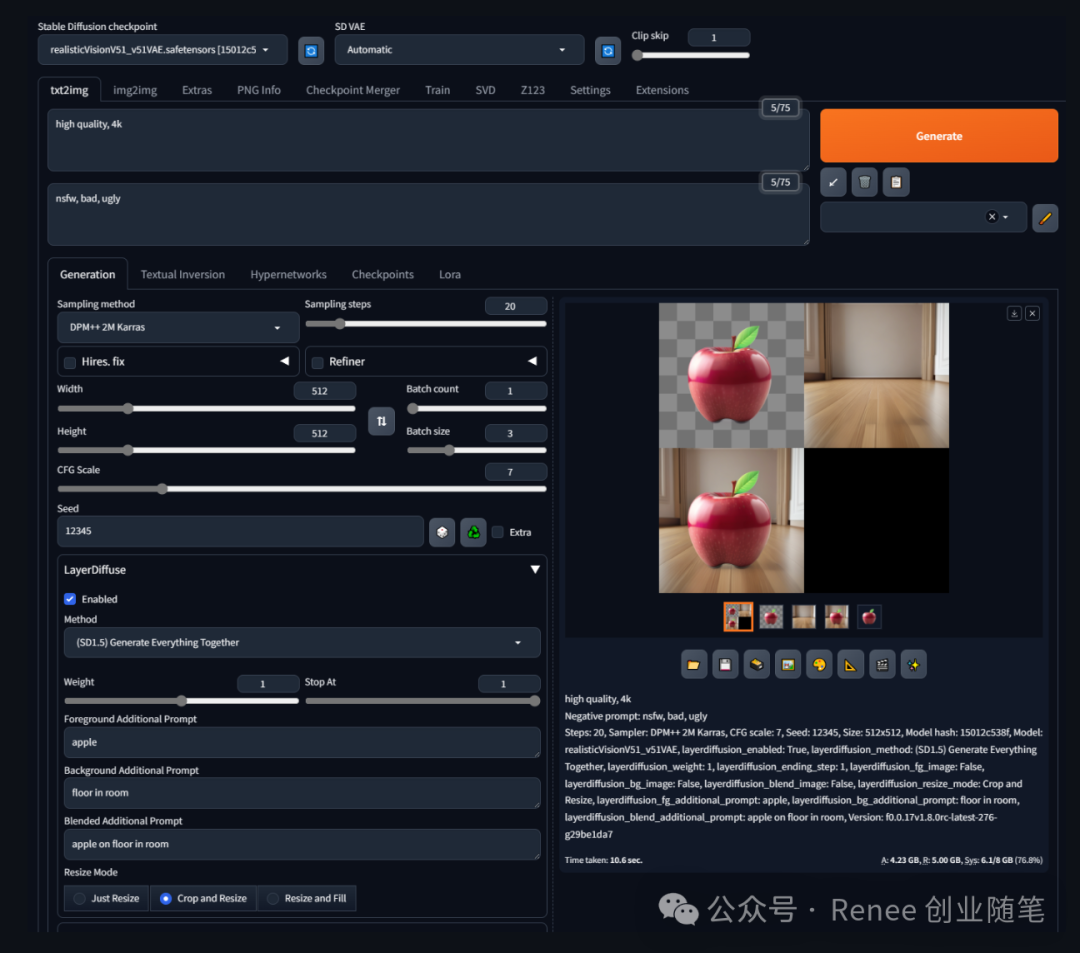Collapse the LayerDiffuse section
1080x953 pixels.
[535, 569]
